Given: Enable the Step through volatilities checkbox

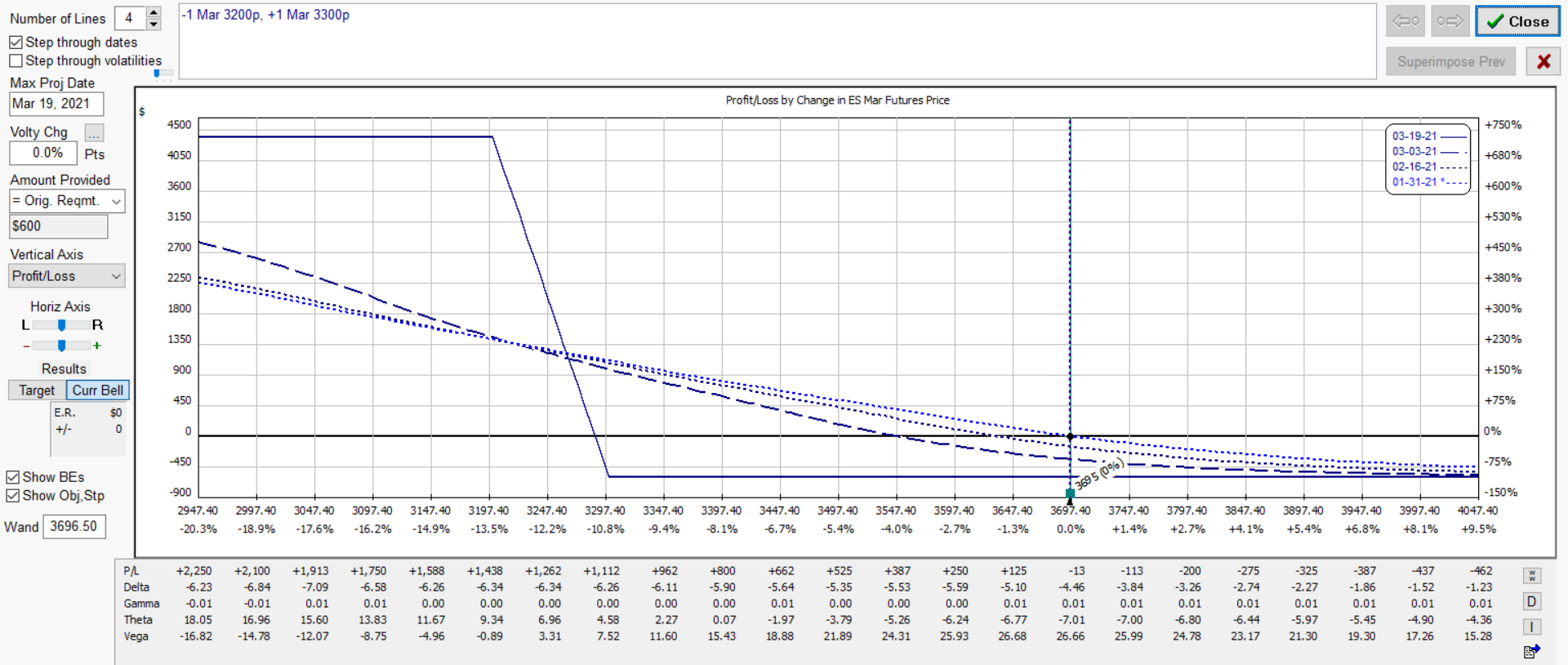Looking at the screenshot, I should [16, 61].
